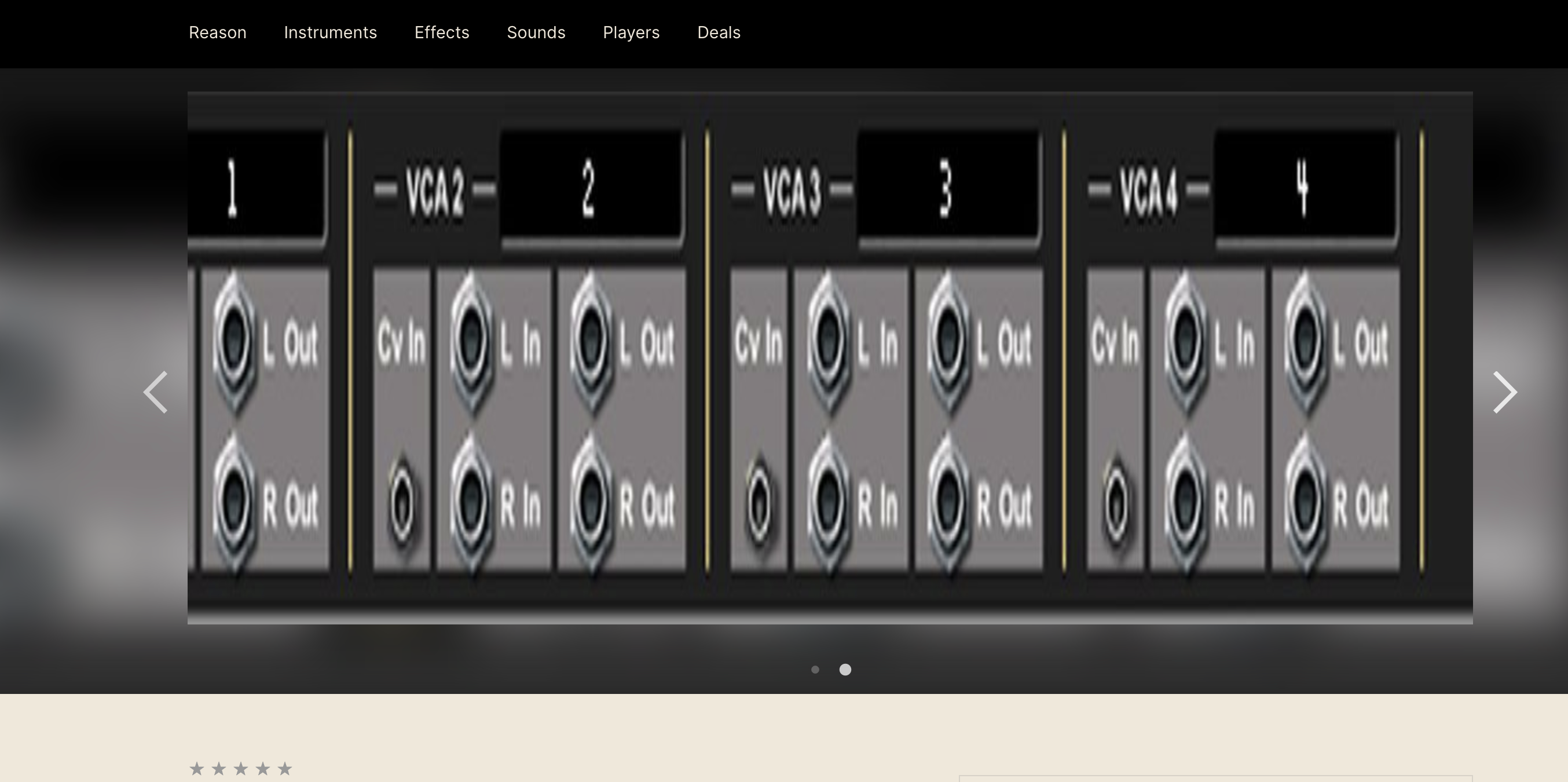Select the first carousel dot indicator
Screen dimensions: 1568x782
click(815, 669)
